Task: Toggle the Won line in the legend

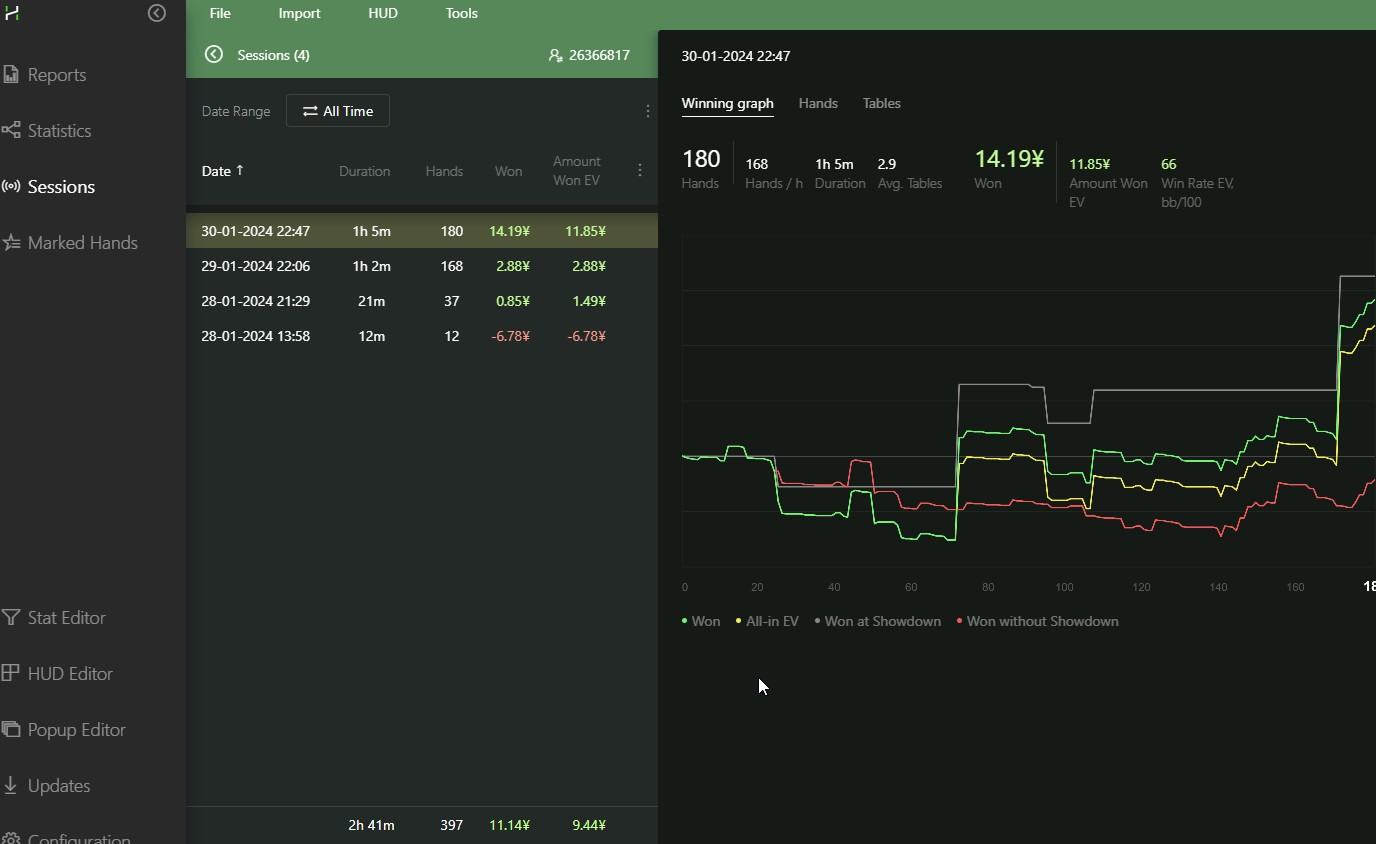Action: pyautogui.click(x=701, y=621)
